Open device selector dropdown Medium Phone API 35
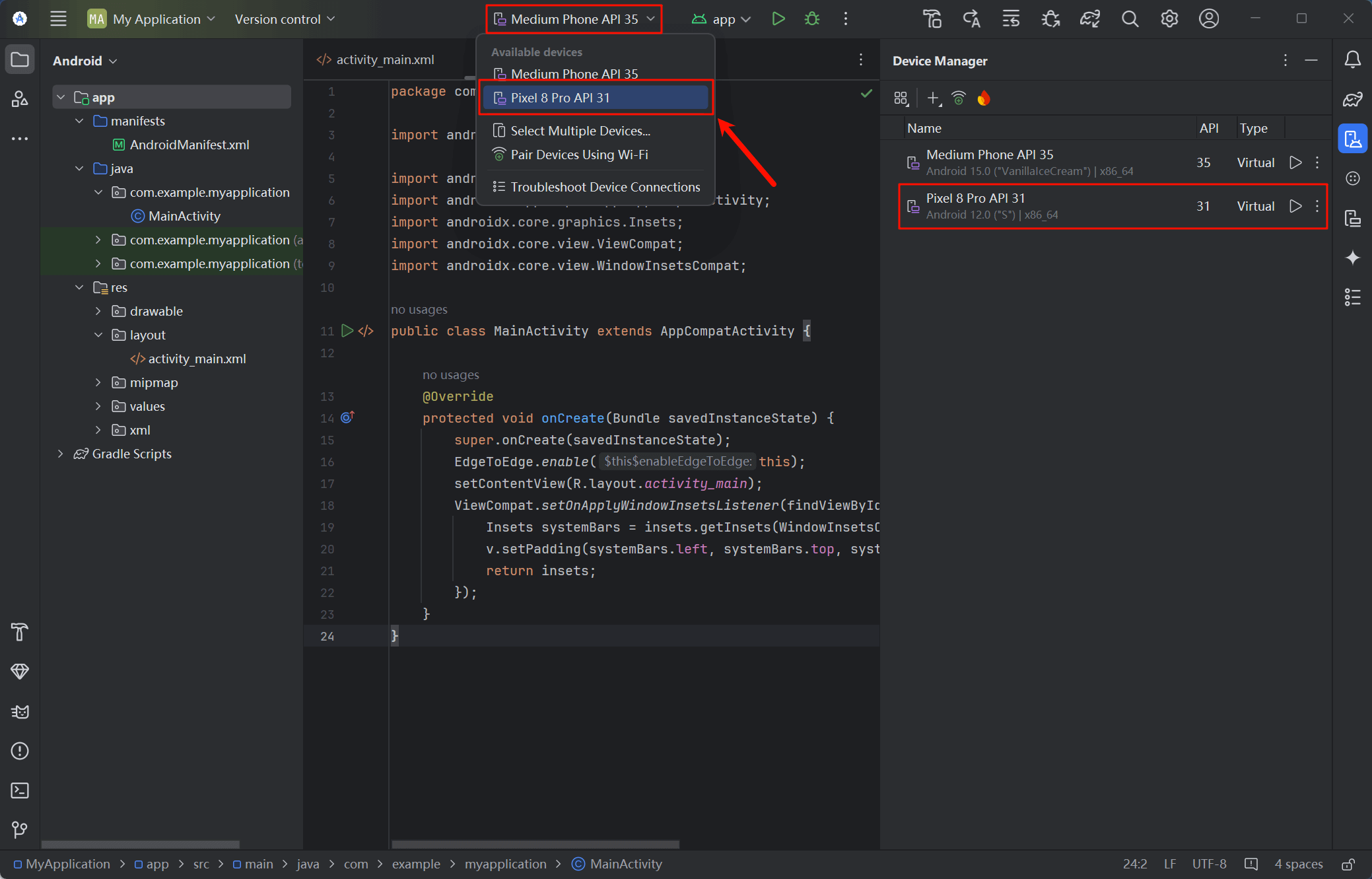Viewport: 1372px width, 879px height. point(574,19)
